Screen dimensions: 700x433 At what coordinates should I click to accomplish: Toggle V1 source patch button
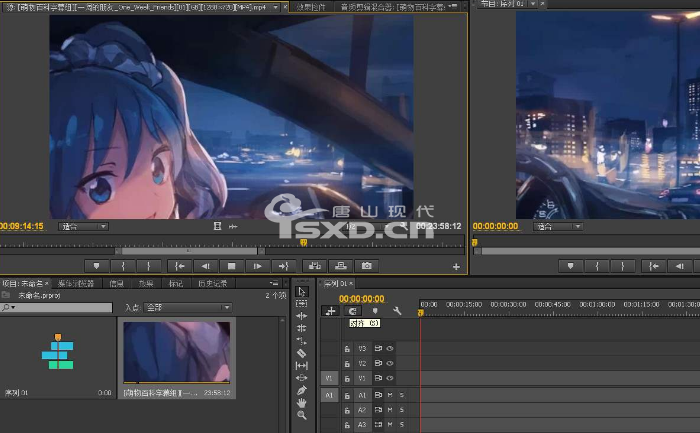pos(329,378)
